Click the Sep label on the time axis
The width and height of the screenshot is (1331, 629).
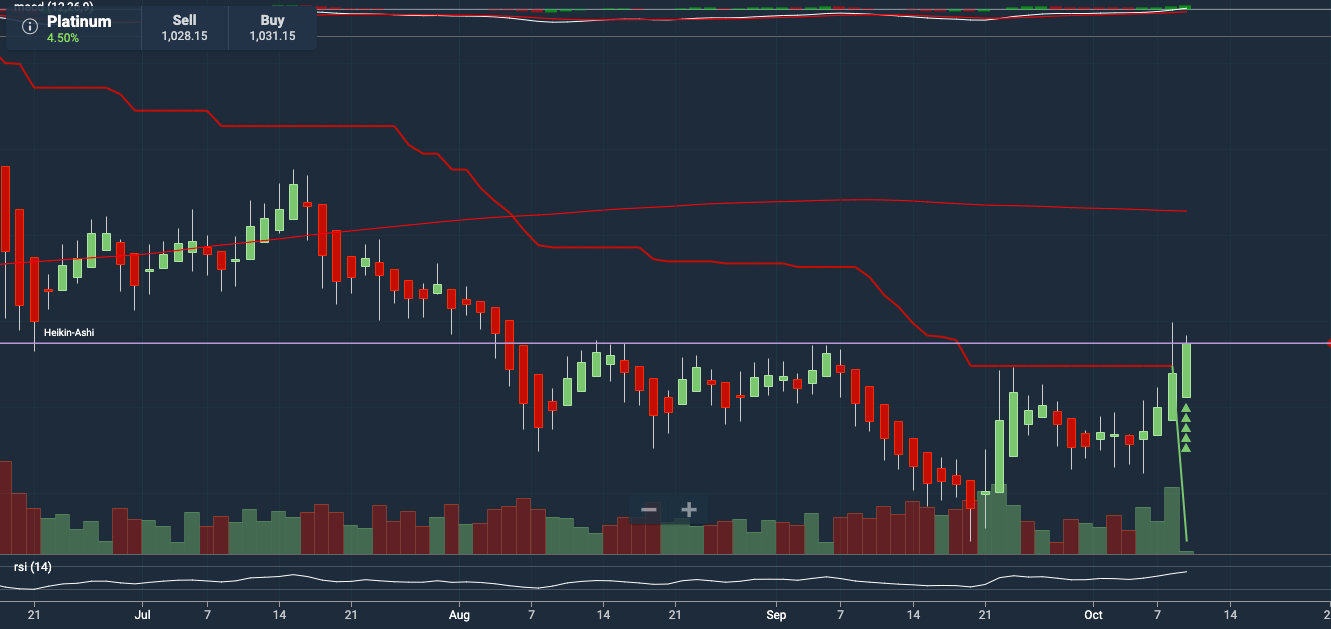pos(778,614)
